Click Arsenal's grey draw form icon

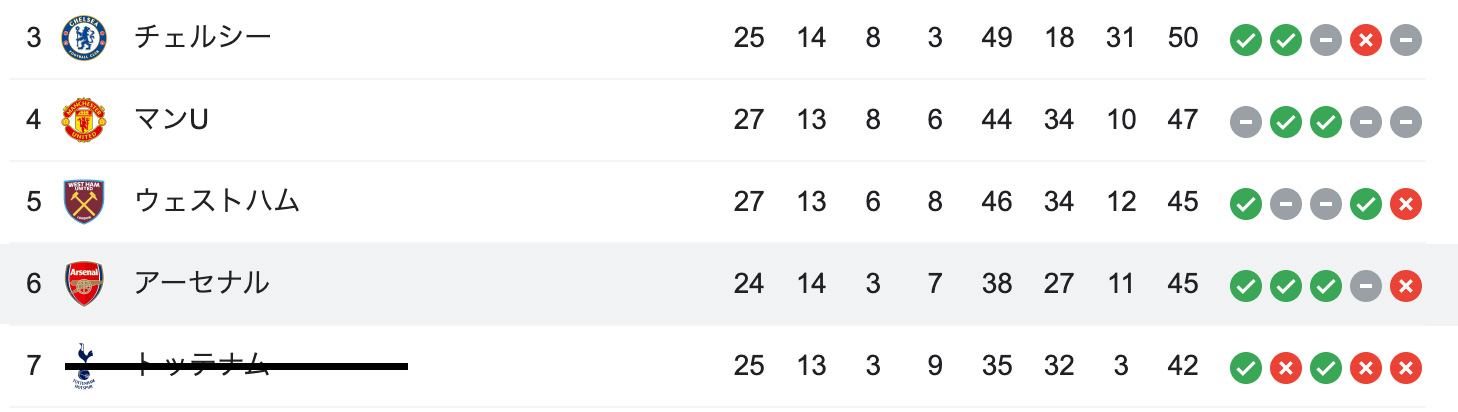pos(1365,287)
